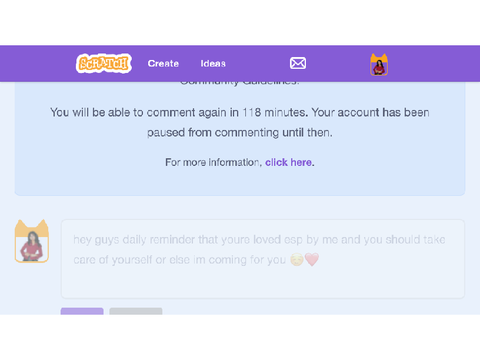Click the "paused from commenting until then" line

pos(240,133)
